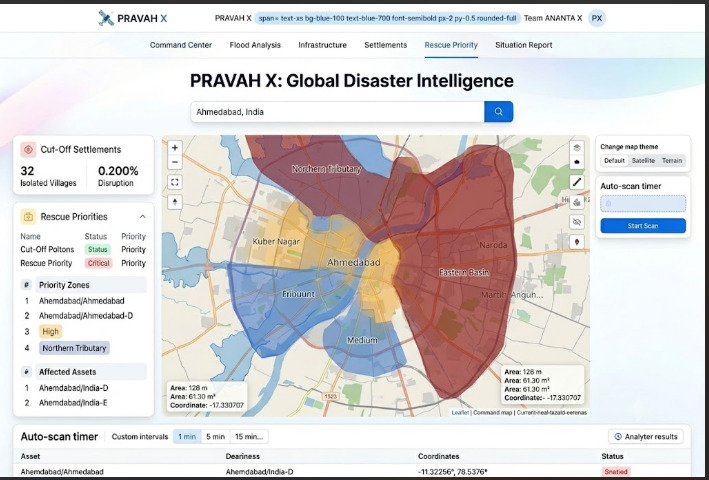709x480 pixels.
Task: Click the hash icon beside Affected Assets
Action: pos(26,372)
